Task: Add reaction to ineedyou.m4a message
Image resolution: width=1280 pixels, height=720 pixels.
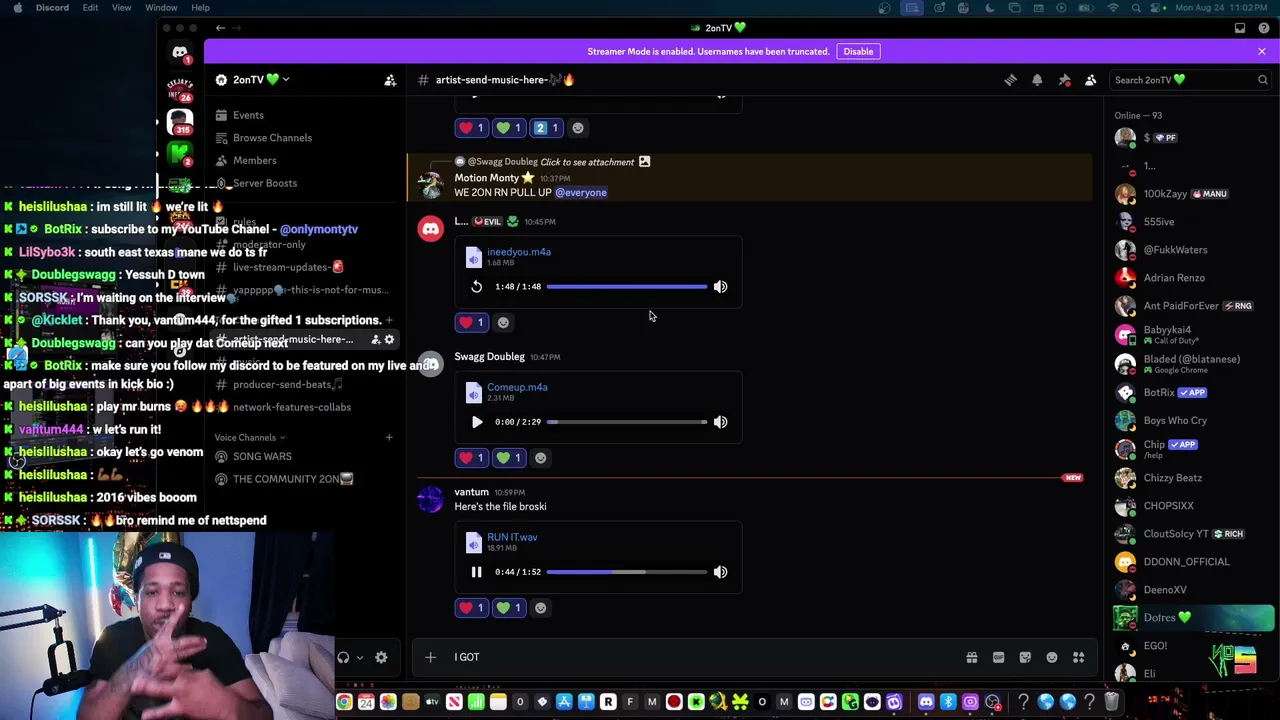Action: point(503,322)
